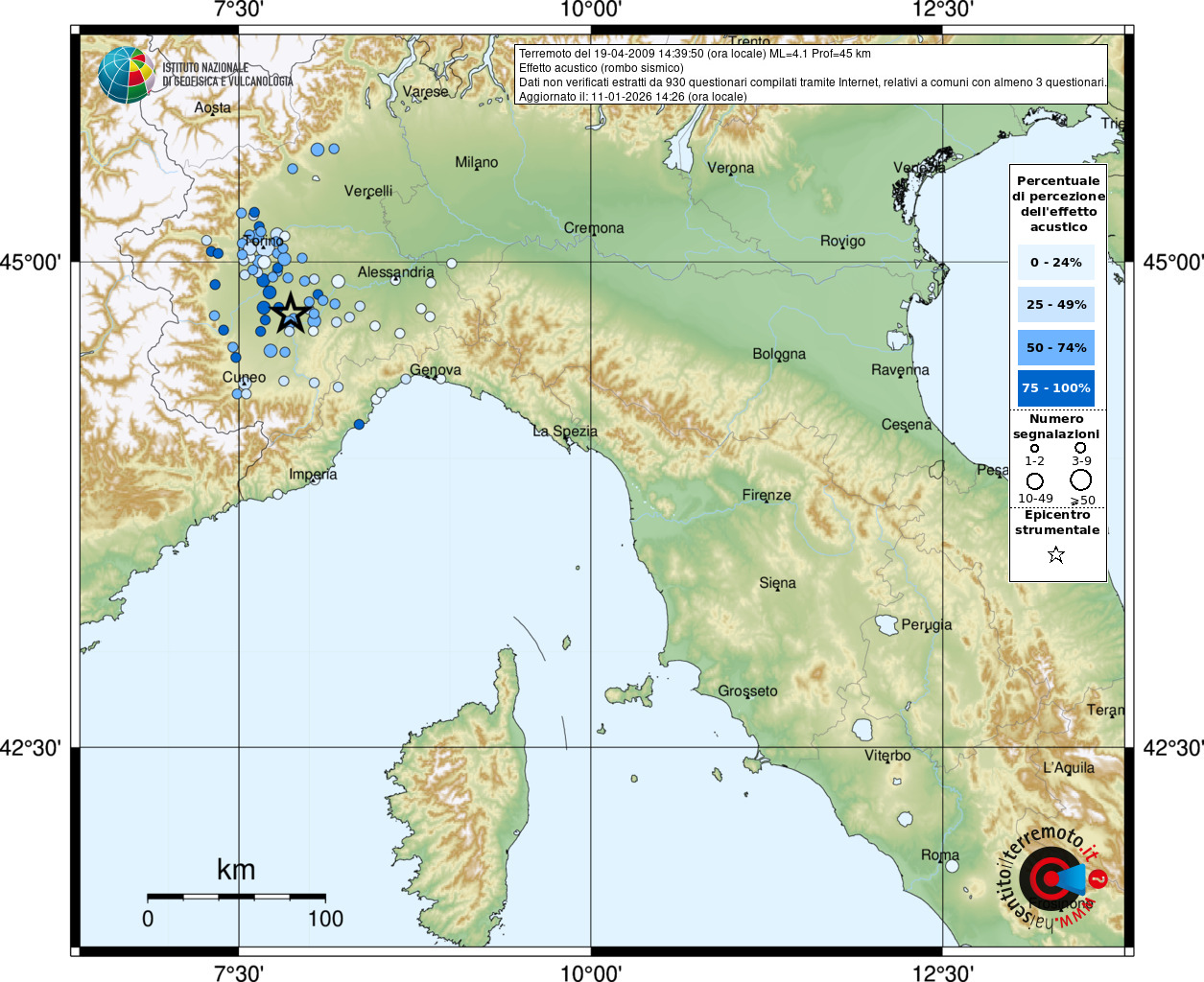1204x982 pixels.
Task: Click the Siena city label
Action: point(777,583)
